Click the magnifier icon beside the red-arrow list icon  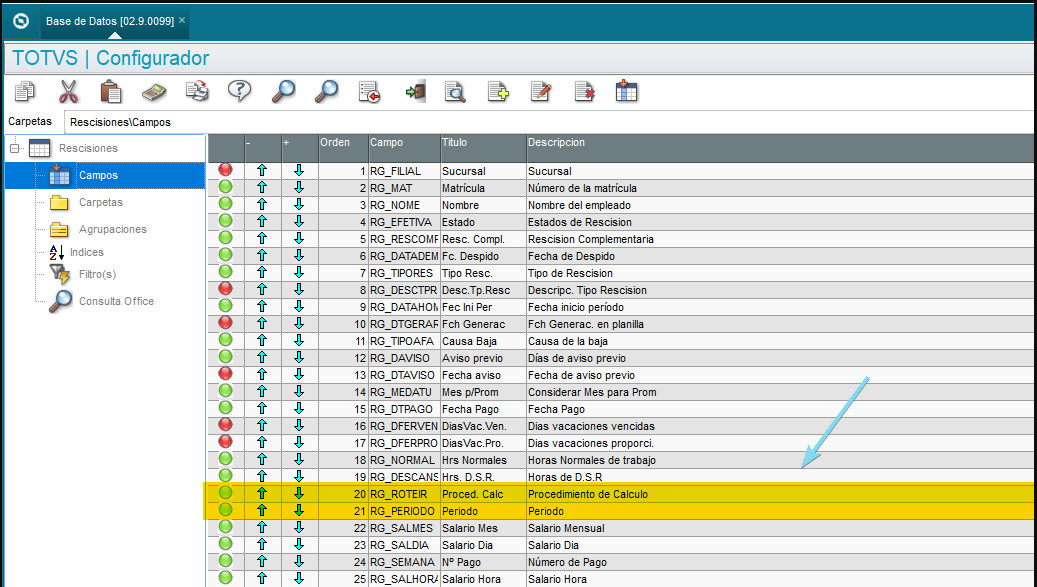click(x=326, y=92)
